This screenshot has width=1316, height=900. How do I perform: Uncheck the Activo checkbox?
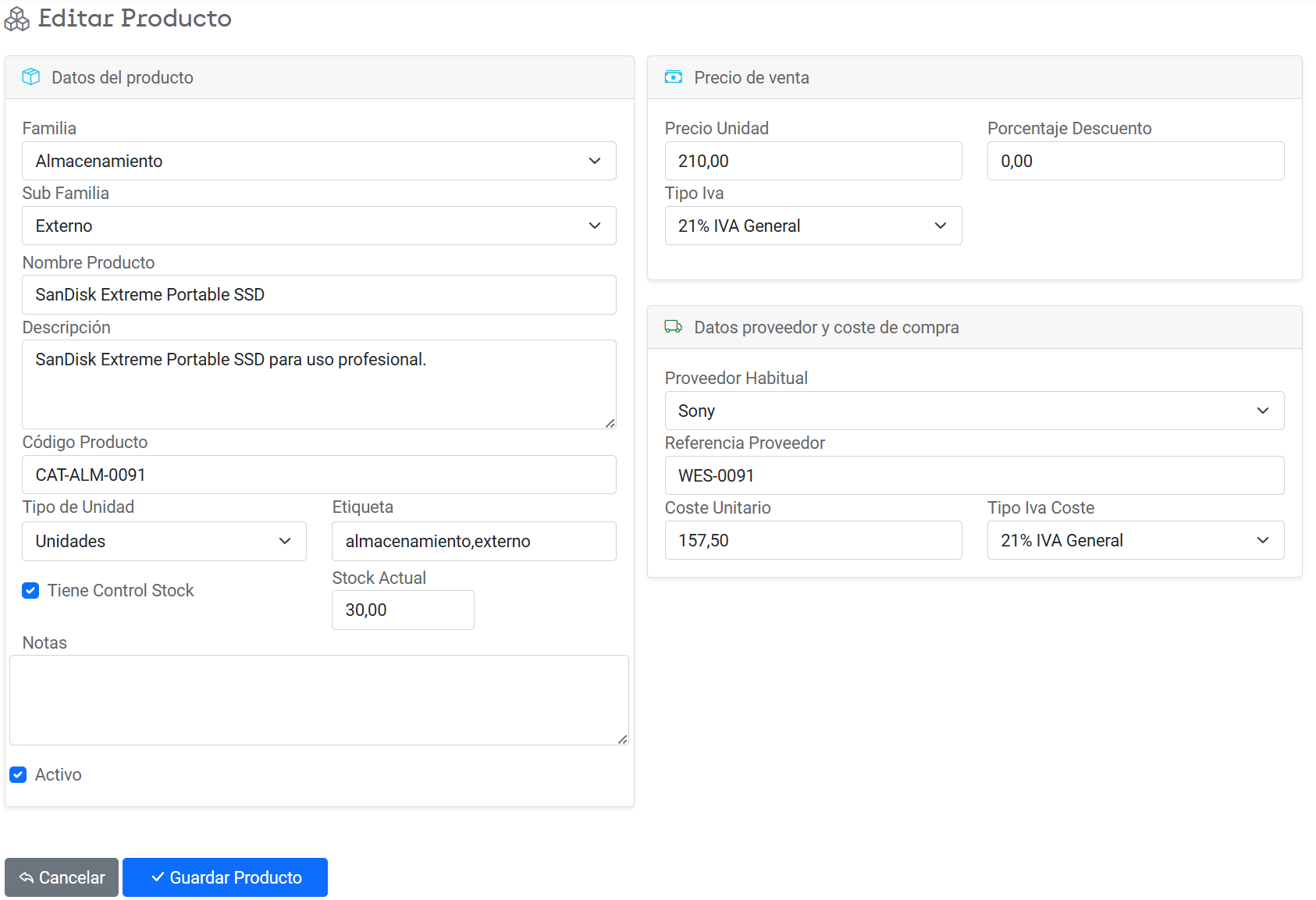click(x=18, y=774)
